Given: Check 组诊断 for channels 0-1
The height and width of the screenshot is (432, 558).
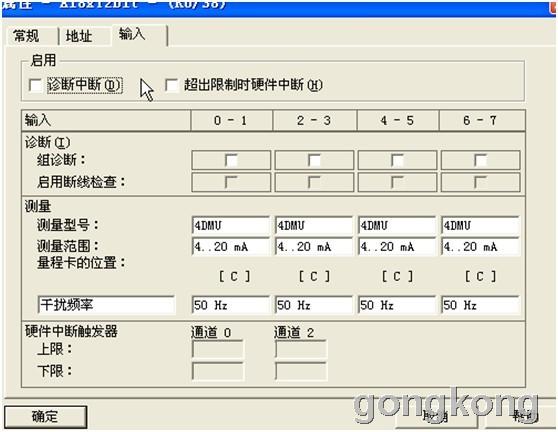Looking at the screenshot, I should pyautogui.click(x=231, y=160).
